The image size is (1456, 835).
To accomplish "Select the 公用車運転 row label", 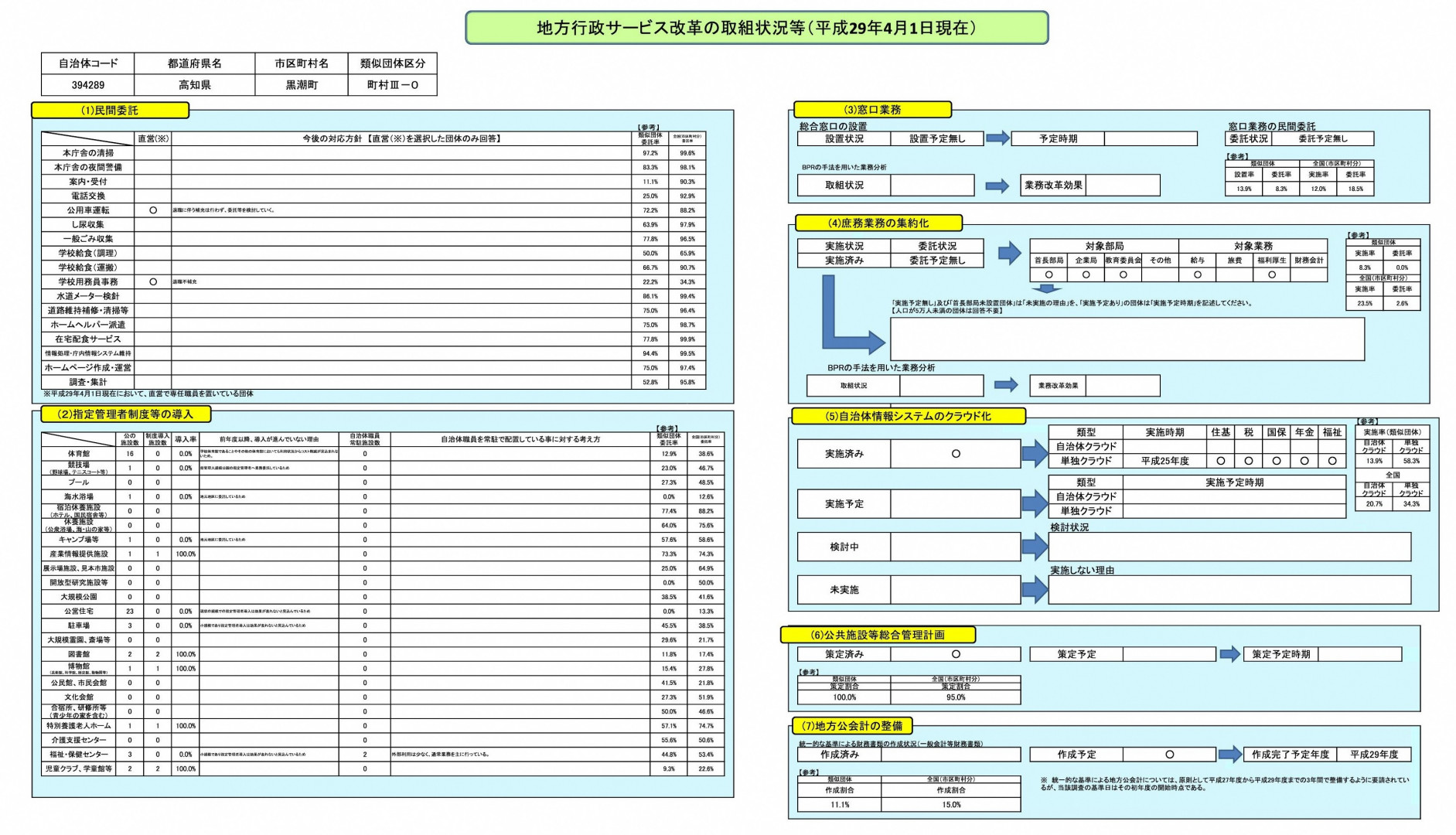I will [x=88, y=210].
